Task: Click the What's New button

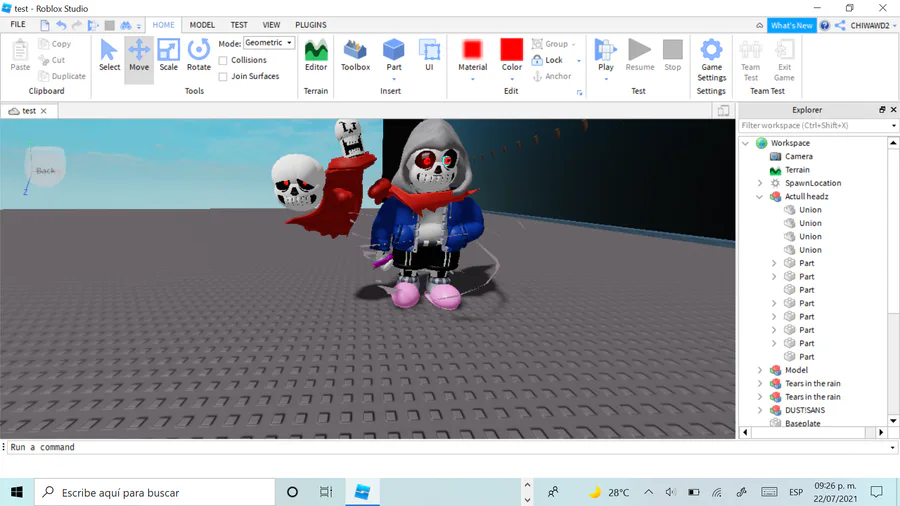Action: tap(792, 25)
